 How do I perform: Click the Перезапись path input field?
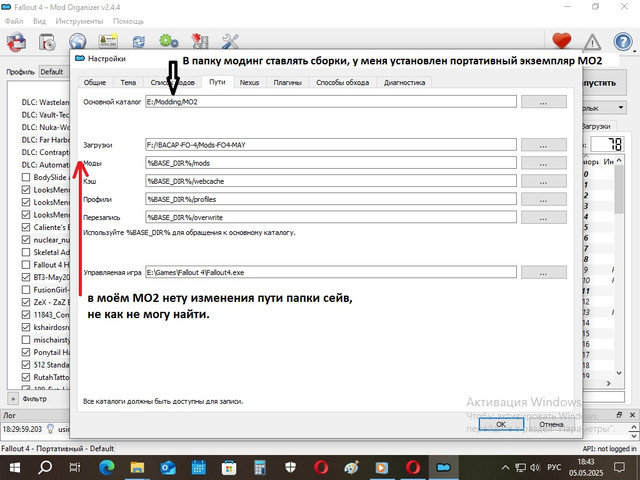point(331,217)
